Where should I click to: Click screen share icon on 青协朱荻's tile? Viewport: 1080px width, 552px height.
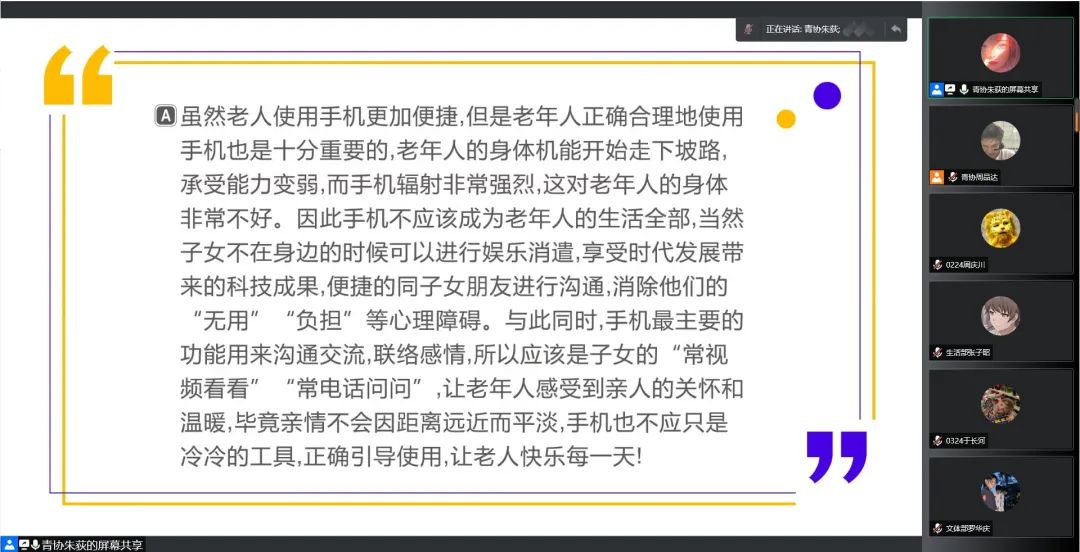(950, 89)
